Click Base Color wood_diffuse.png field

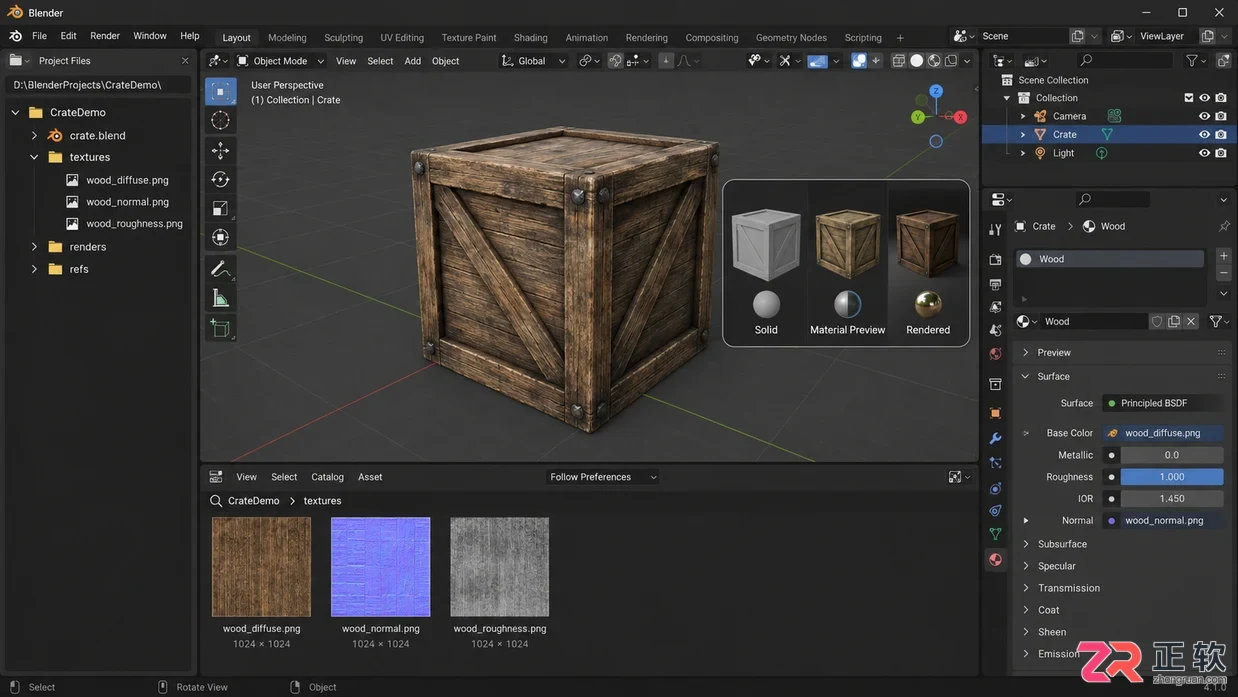1163,433
